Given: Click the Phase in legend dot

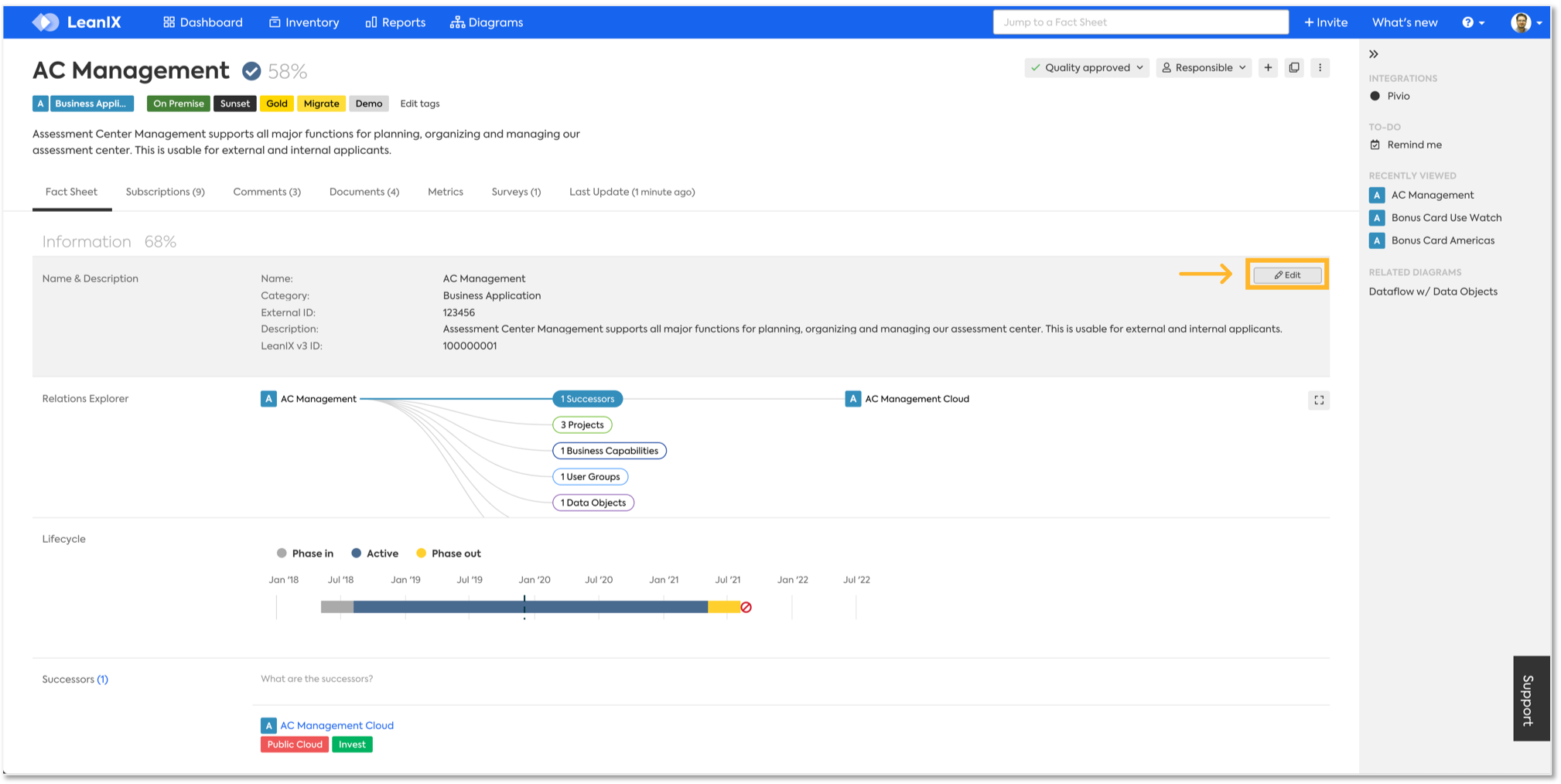Looking at the screenshot, I should (282, 553).
